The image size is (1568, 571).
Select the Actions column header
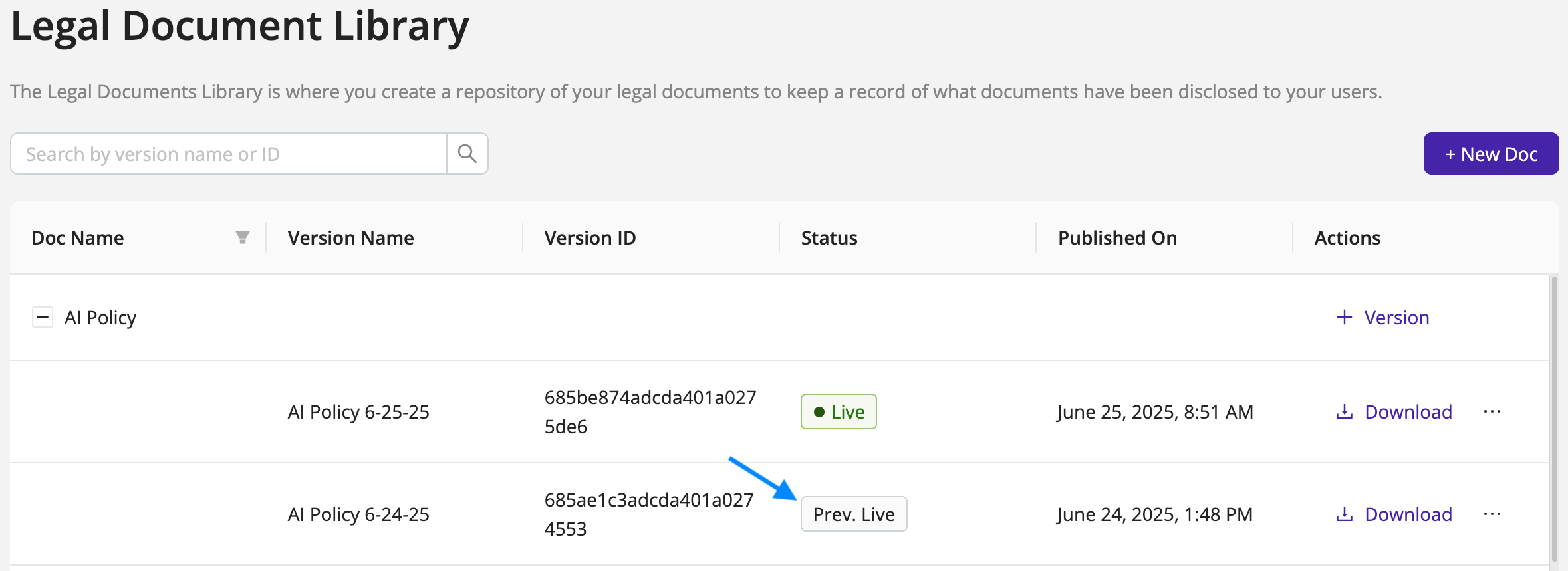tap(1347, 237)
